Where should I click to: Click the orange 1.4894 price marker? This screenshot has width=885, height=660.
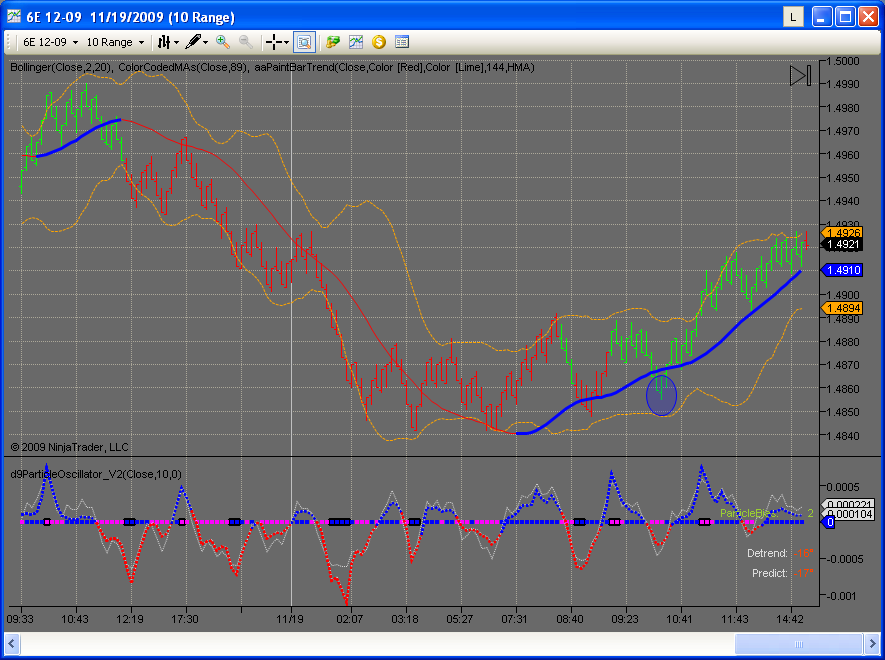(x=842, y=308)
